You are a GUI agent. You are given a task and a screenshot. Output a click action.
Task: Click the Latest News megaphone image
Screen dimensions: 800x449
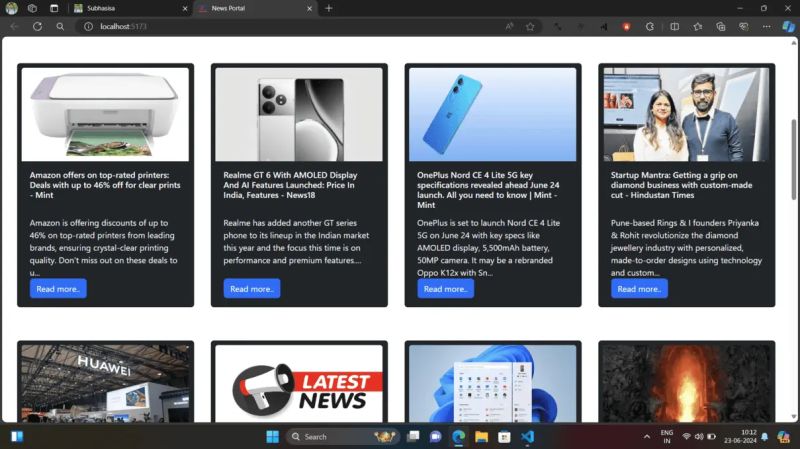pyautogui.click(x=299, y=383)
